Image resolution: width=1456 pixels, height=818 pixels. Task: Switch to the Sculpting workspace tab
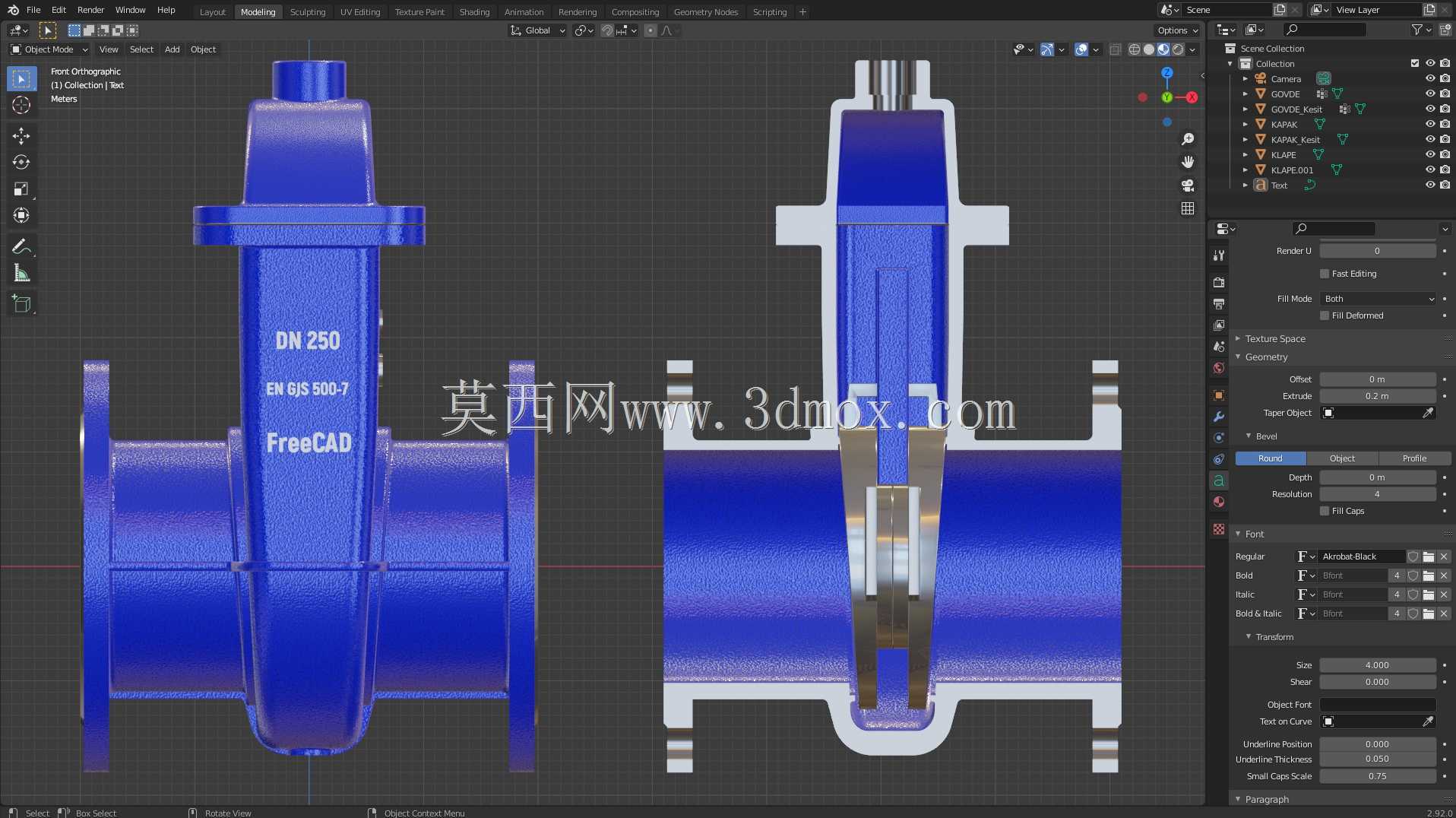(308, 11)
